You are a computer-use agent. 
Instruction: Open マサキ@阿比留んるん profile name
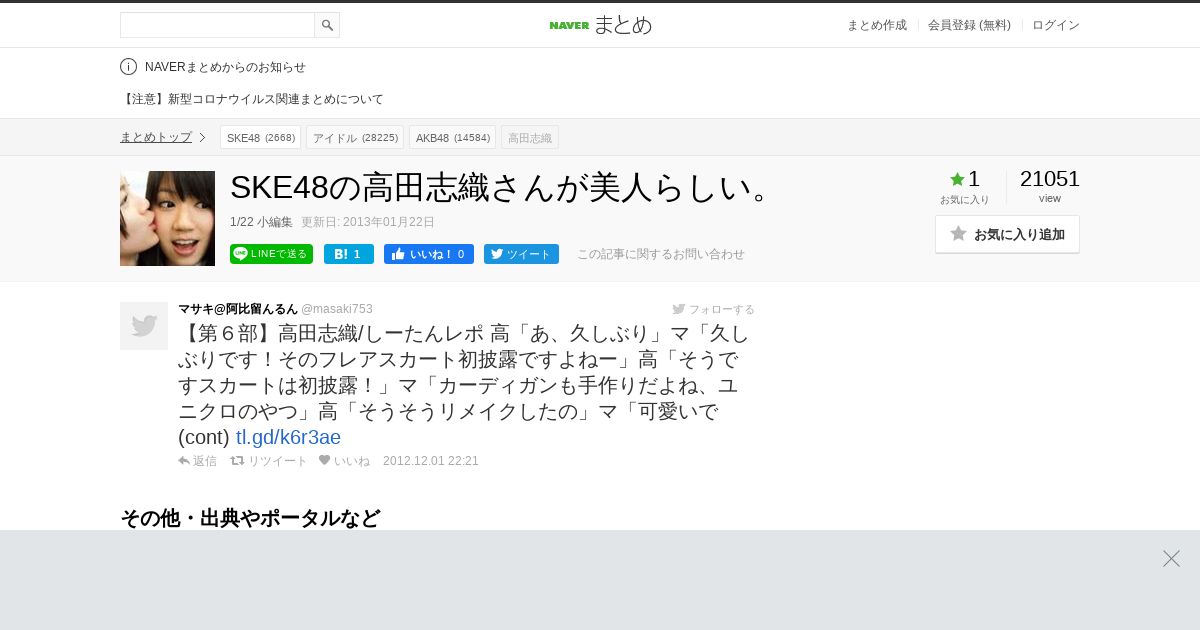[x=238, y=309]
